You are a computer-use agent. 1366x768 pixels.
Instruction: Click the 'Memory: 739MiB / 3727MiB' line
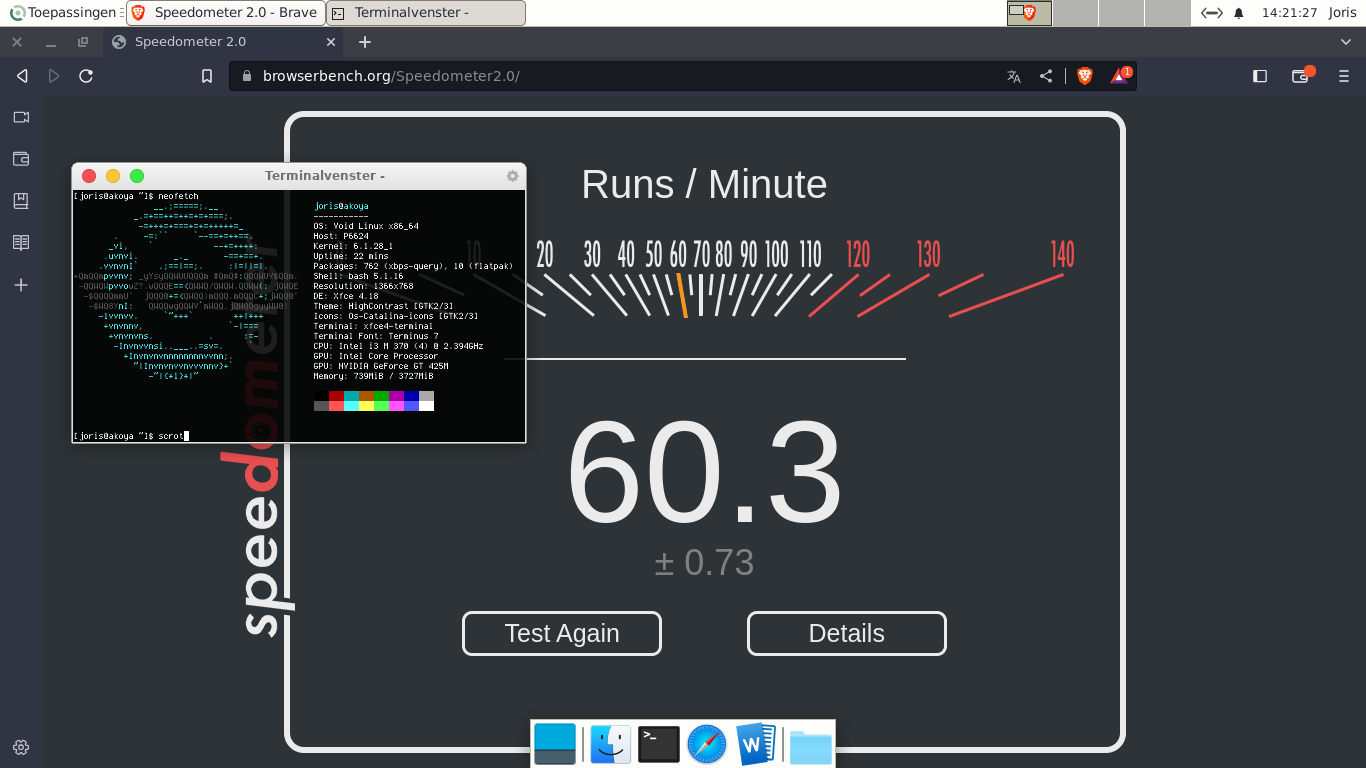pos(373,376)
